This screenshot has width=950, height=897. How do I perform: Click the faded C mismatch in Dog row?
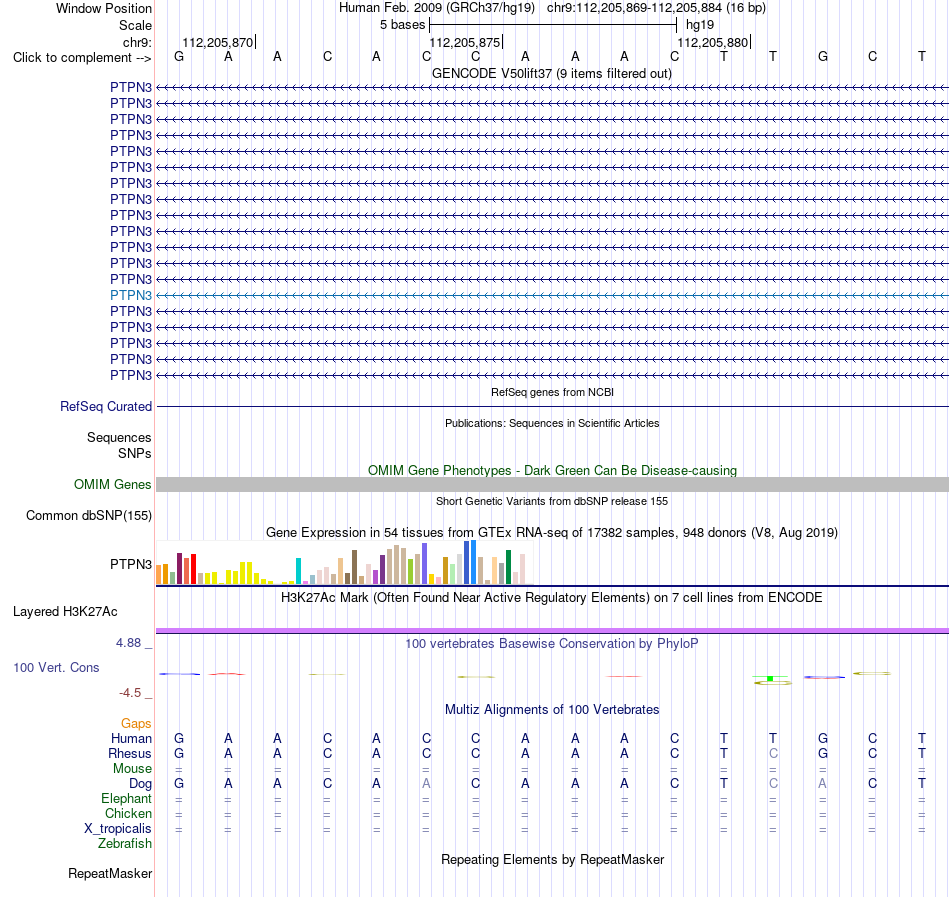[x=773, y=784]
